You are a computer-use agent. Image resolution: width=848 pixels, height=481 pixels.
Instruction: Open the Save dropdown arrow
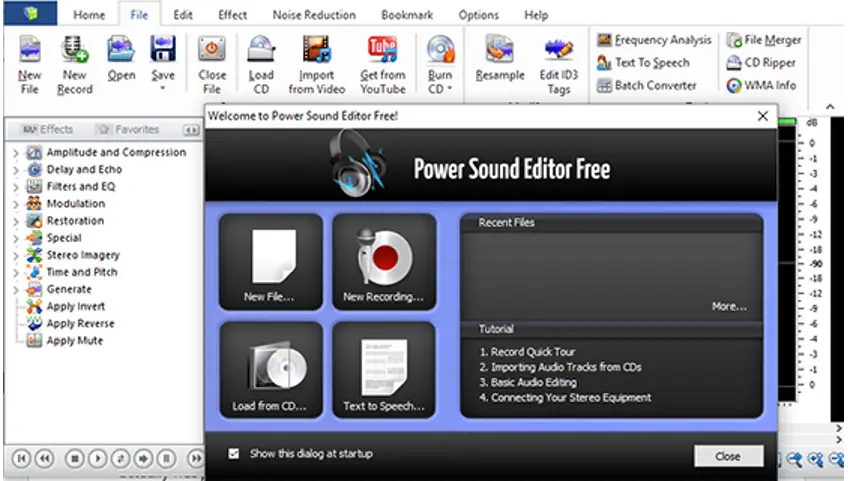pyautogui.click(x=162, y=88)
